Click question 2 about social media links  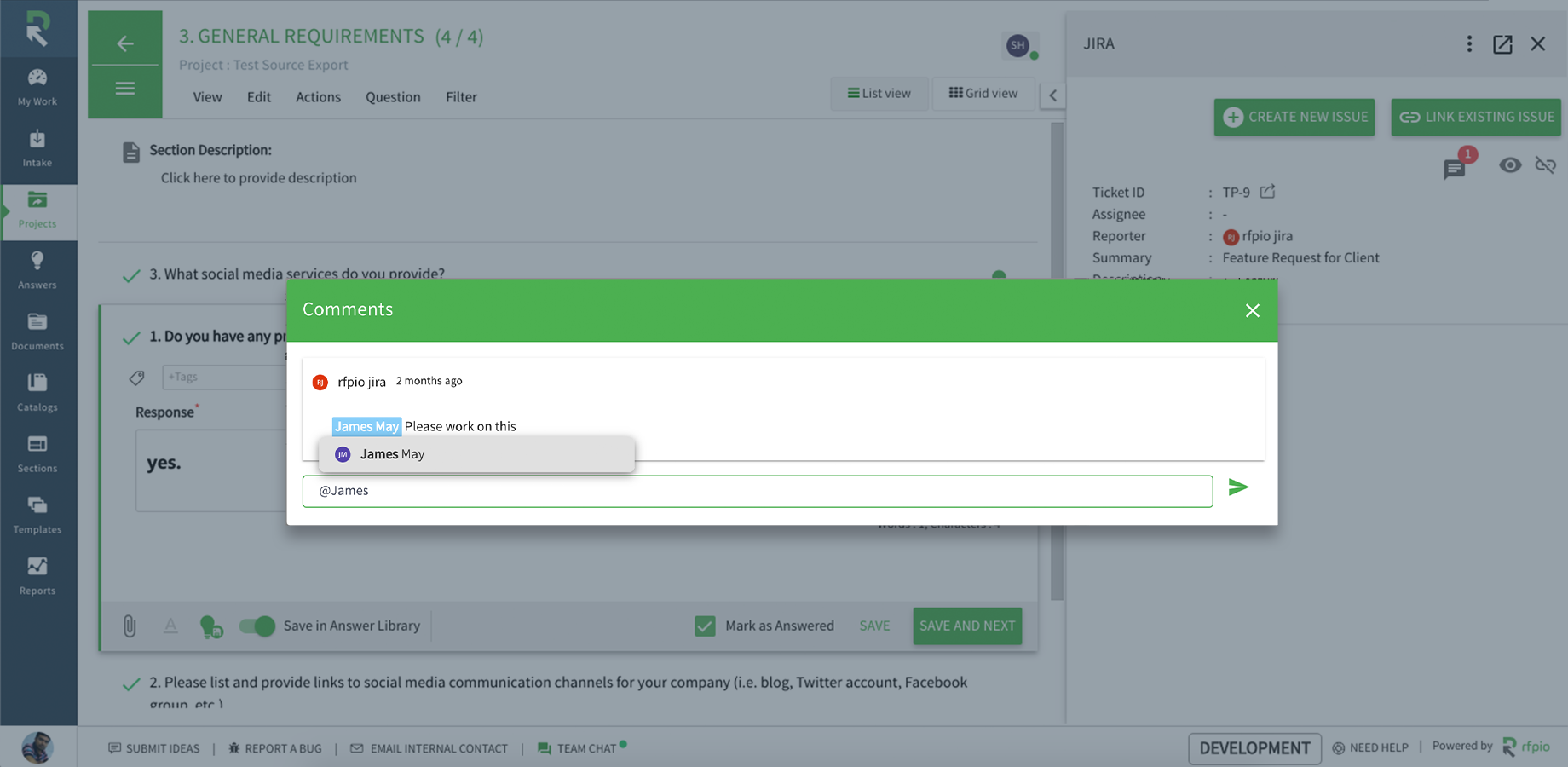tap(558, 692)
